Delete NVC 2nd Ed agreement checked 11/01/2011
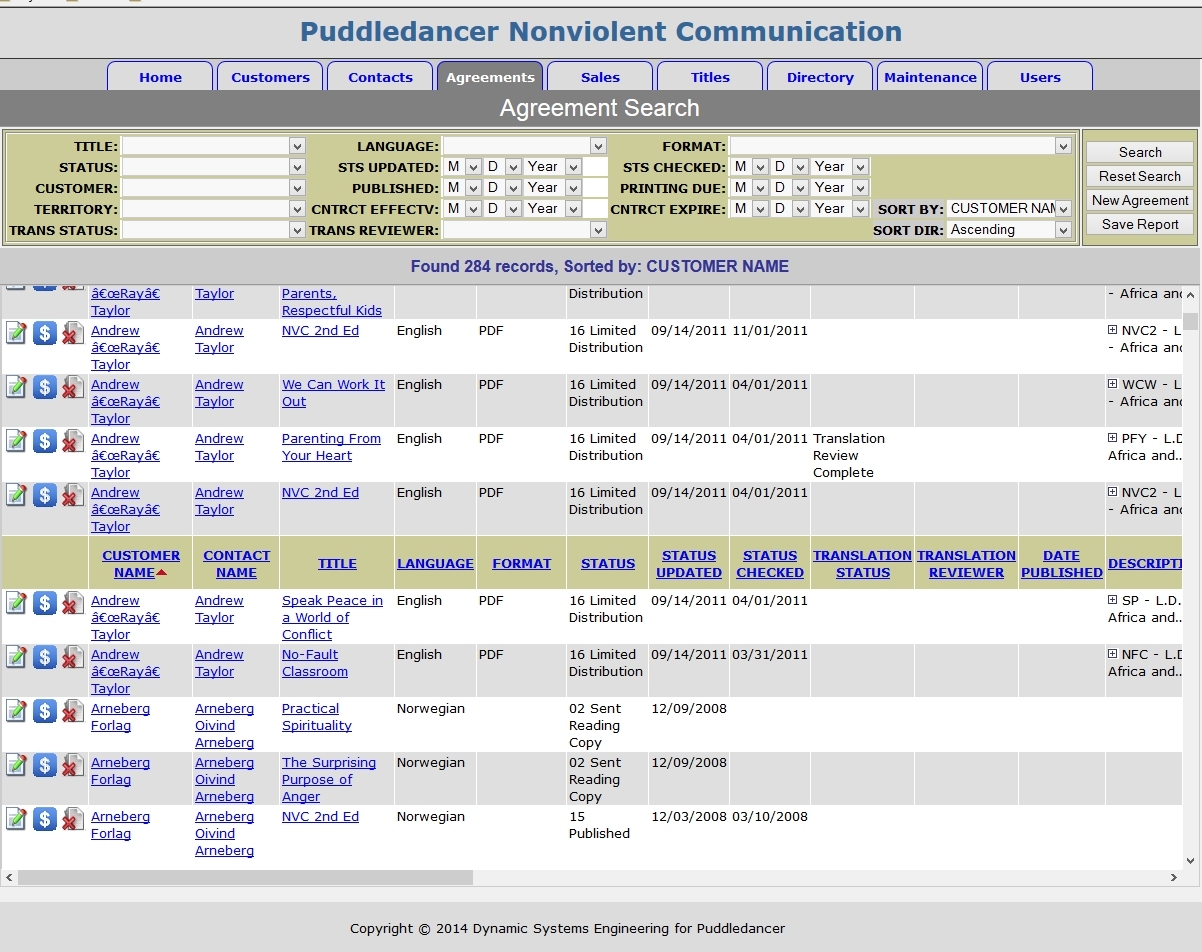This screenshot has height=952, width=1202. point(72,333)
